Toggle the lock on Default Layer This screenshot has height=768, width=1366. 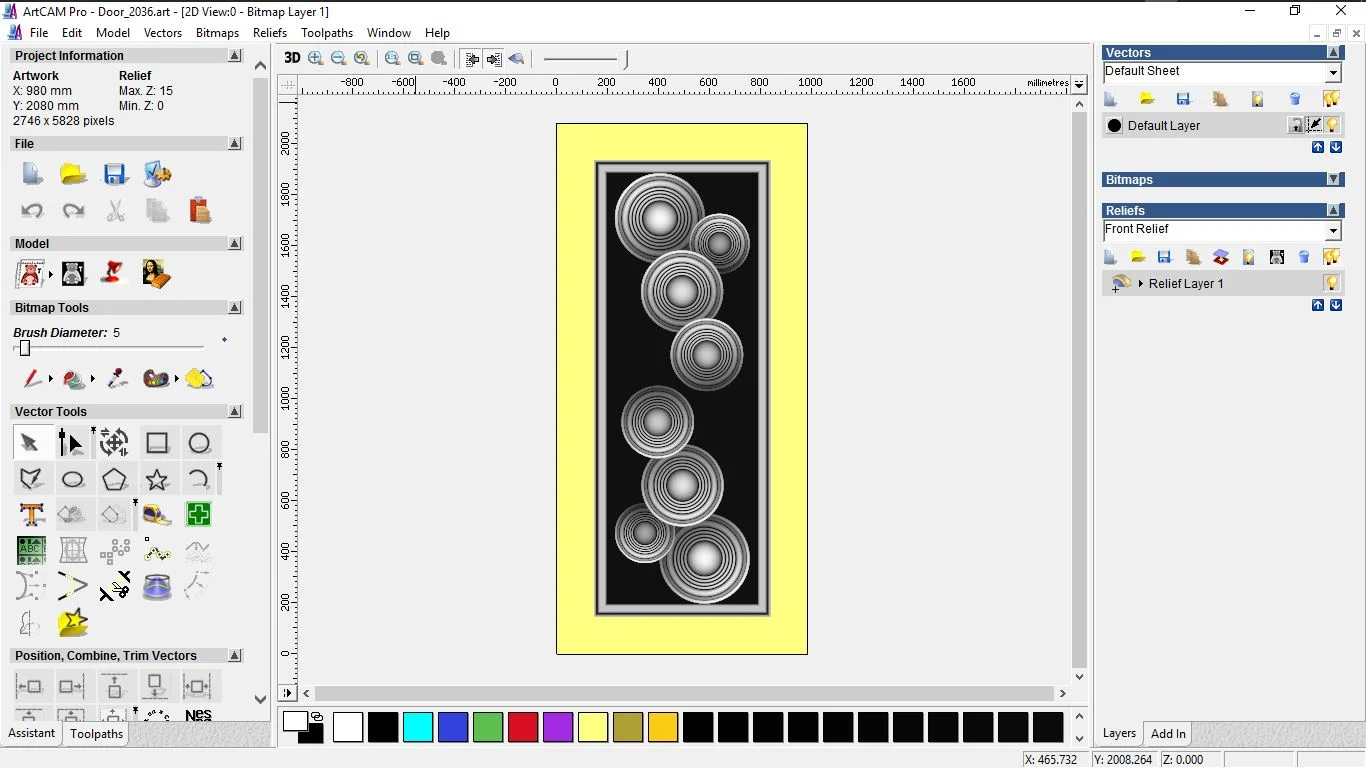[x=1295, y=125]
